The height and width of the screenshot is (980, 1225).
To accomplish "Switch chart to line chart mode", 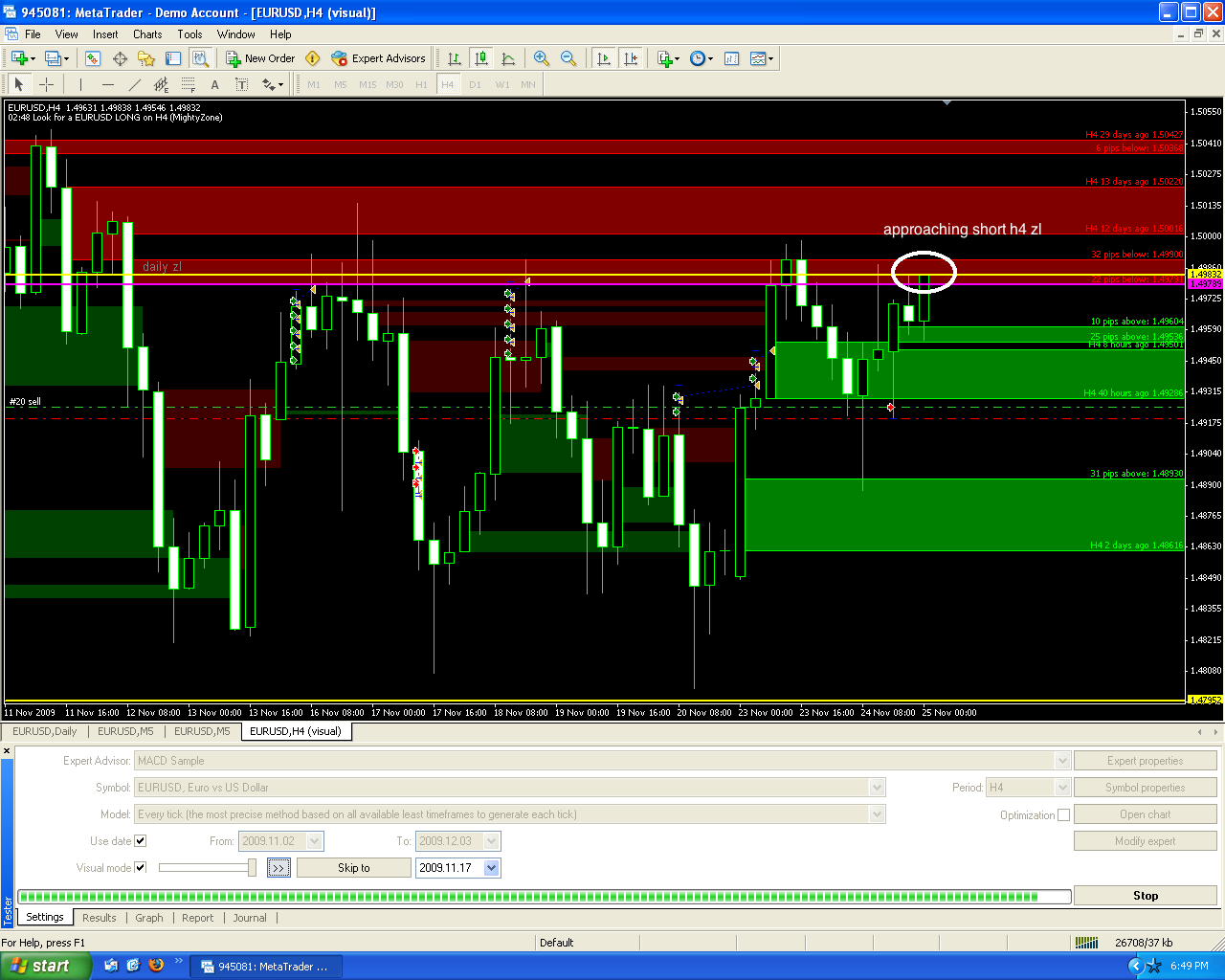I will [508, 58].
